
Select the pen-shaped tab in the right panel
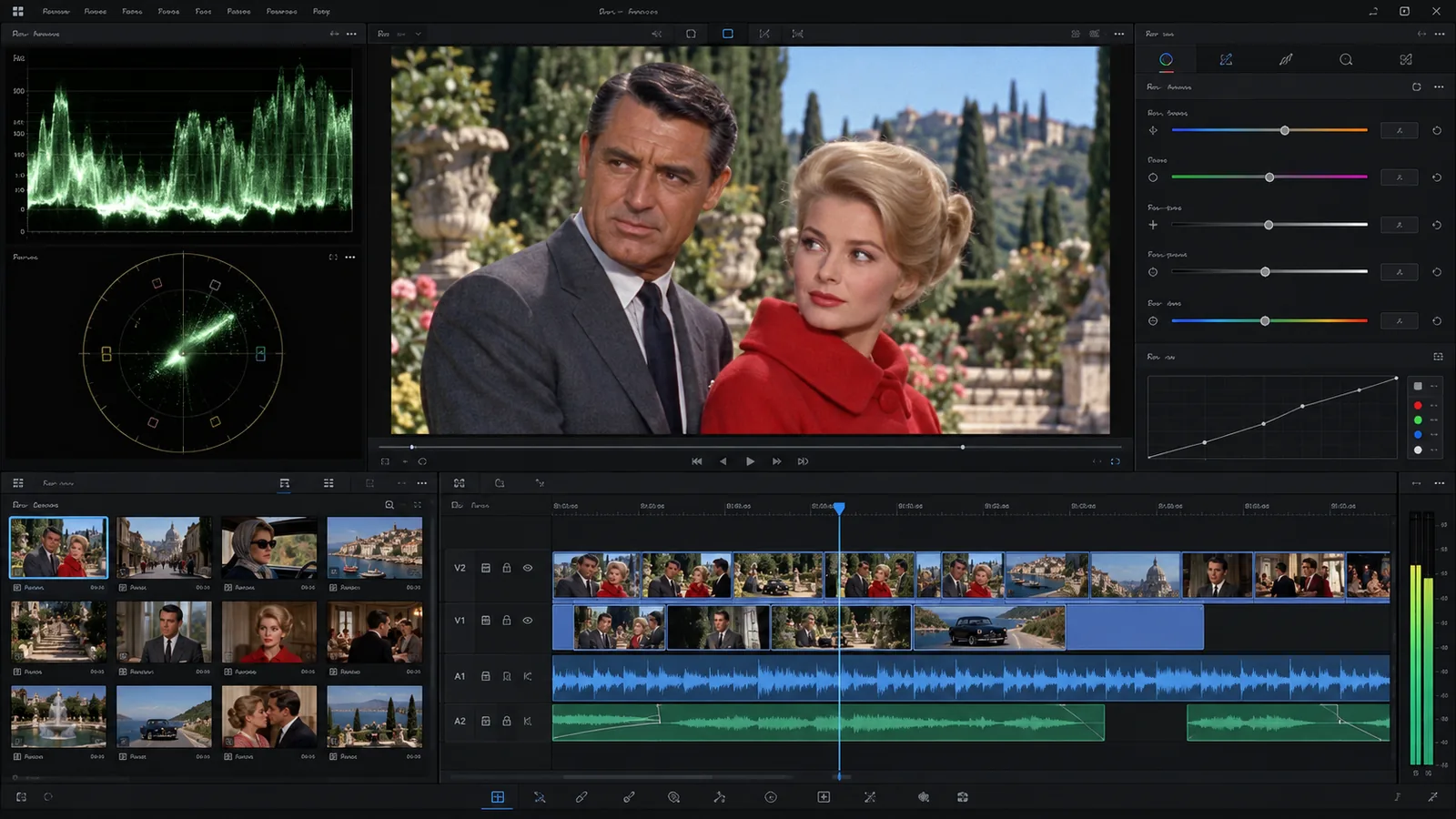point(1286,59)
